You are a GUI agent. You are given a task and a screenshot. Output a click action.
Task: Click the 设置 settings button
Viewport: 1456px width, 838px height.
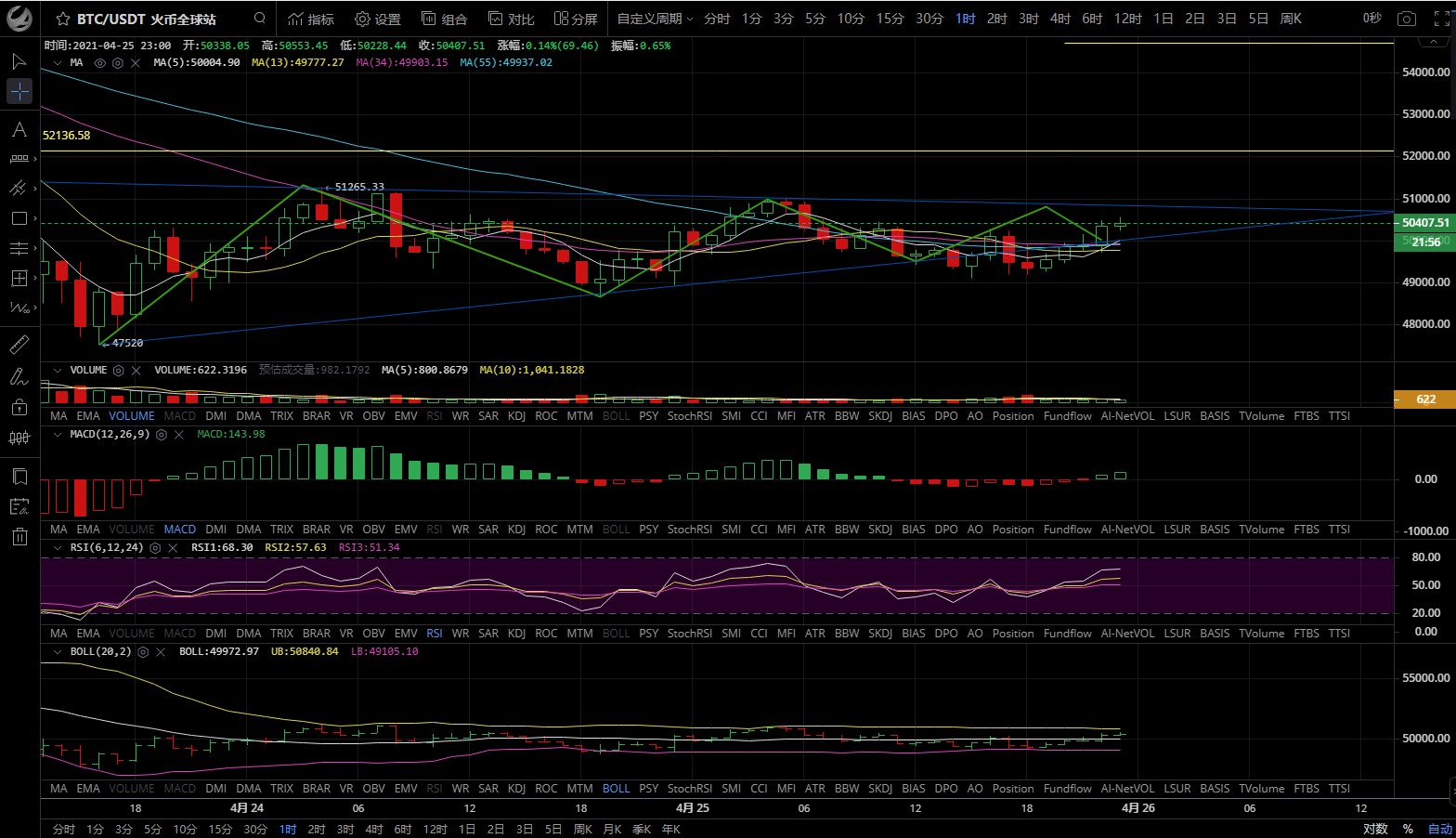click(378, 19)
